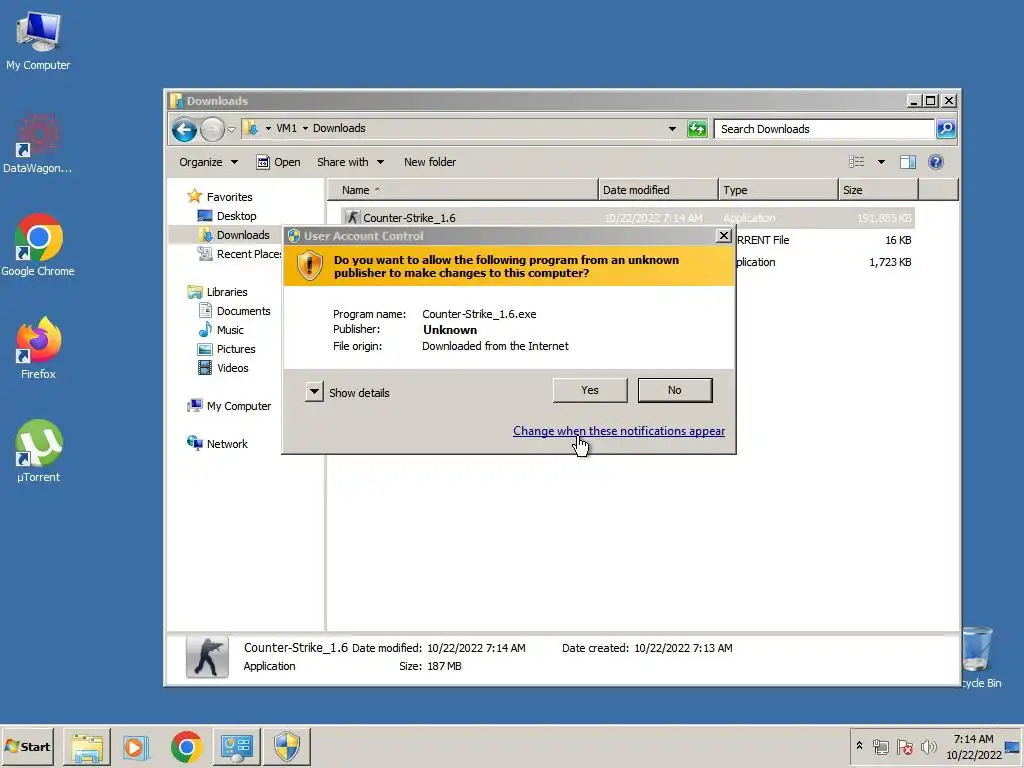Click the UAC warning shield icon
The height and width of the screenshot is (768, 1024).
309,266
